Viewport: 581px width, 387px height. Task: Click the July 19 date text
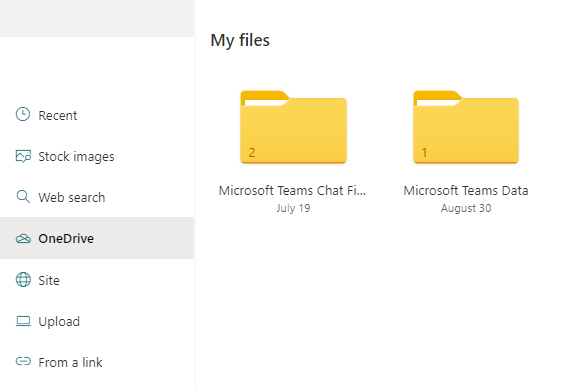pyautogui.click(x=293, y=208)
